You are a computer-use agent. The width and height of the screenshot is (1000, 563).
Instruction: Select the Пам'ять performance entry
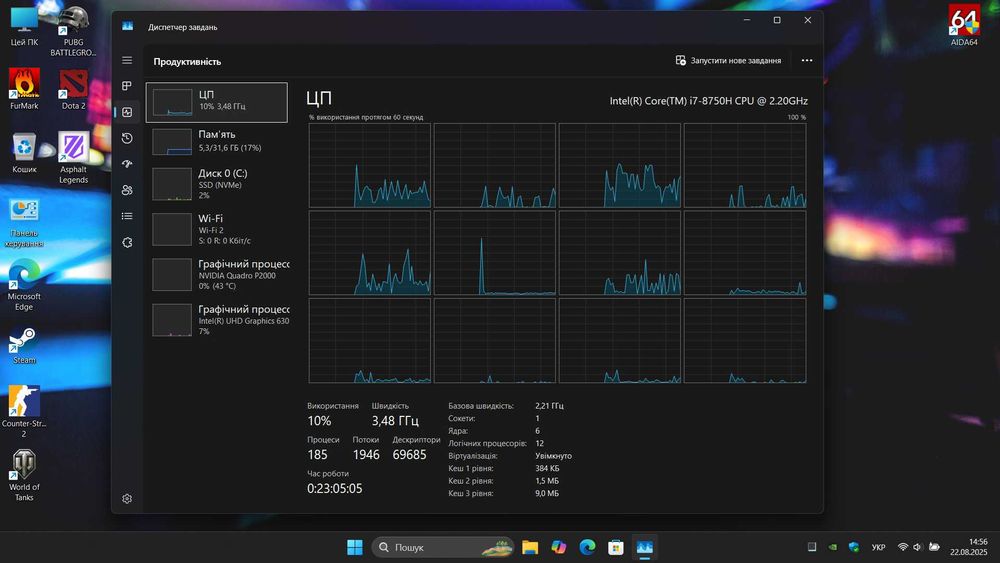tap(217, 142)
